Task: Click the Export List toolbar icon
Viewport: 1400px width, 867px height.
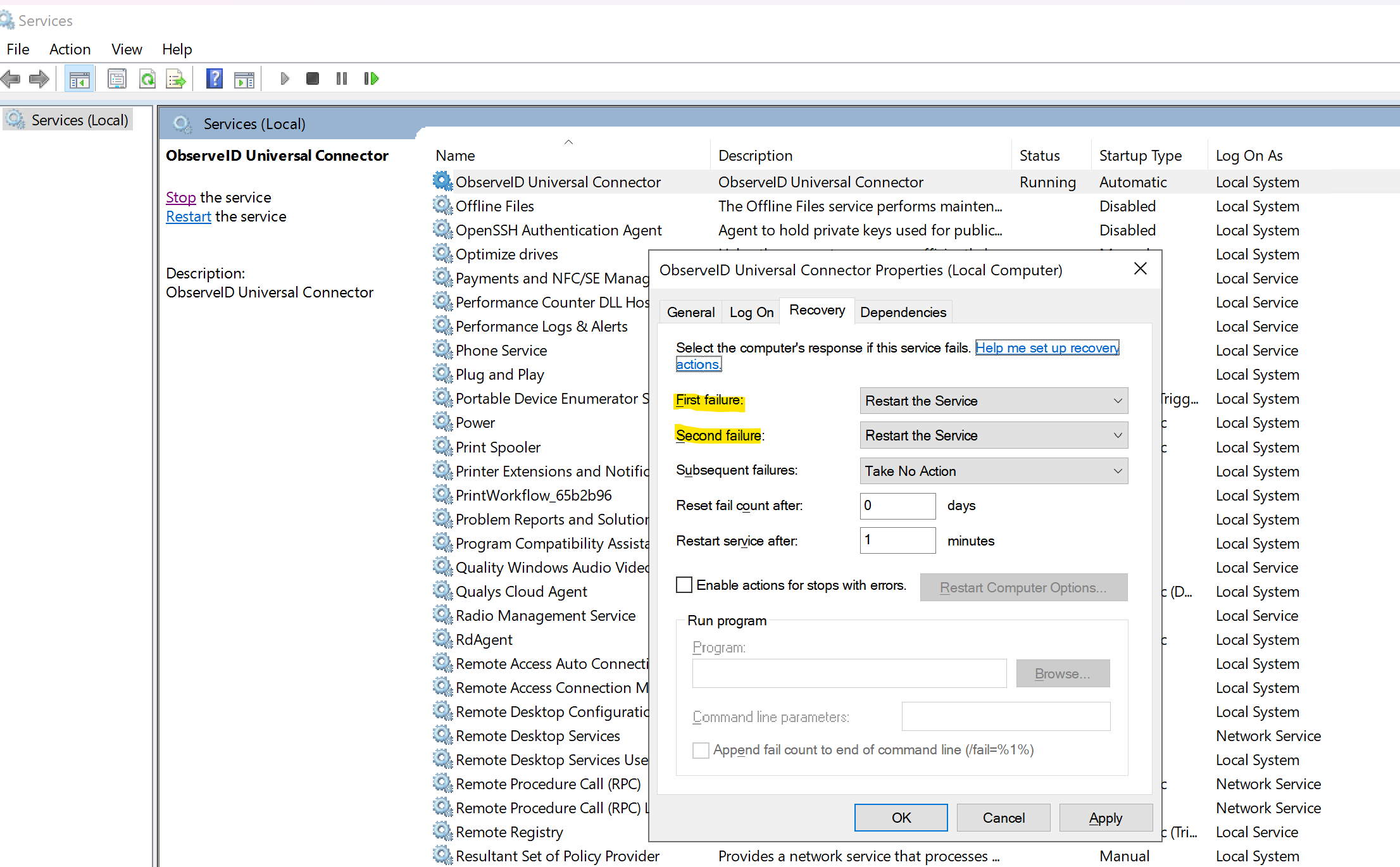Action: point(175,78)
